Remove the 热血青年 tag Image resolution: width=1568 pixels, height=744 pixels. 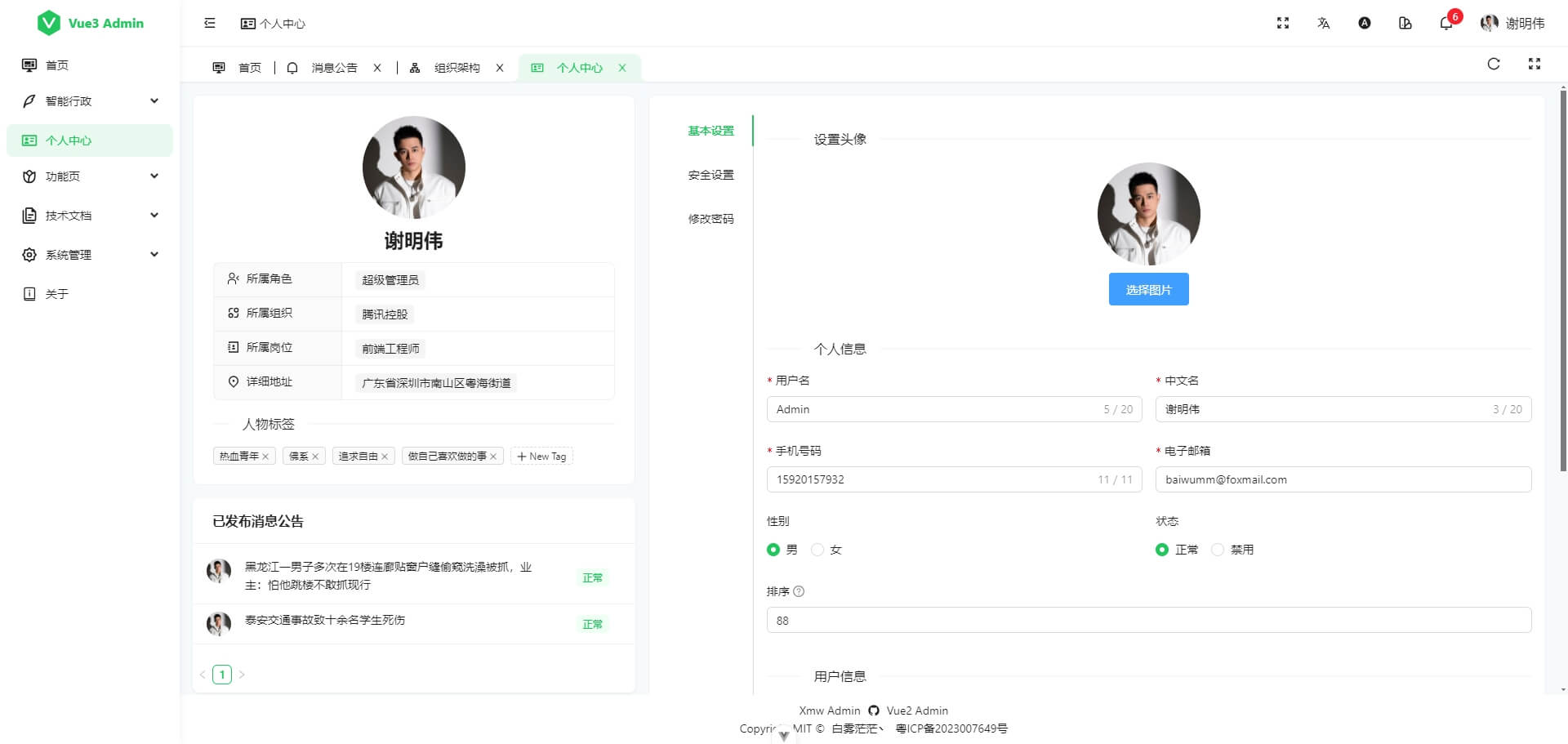(265, 457)
